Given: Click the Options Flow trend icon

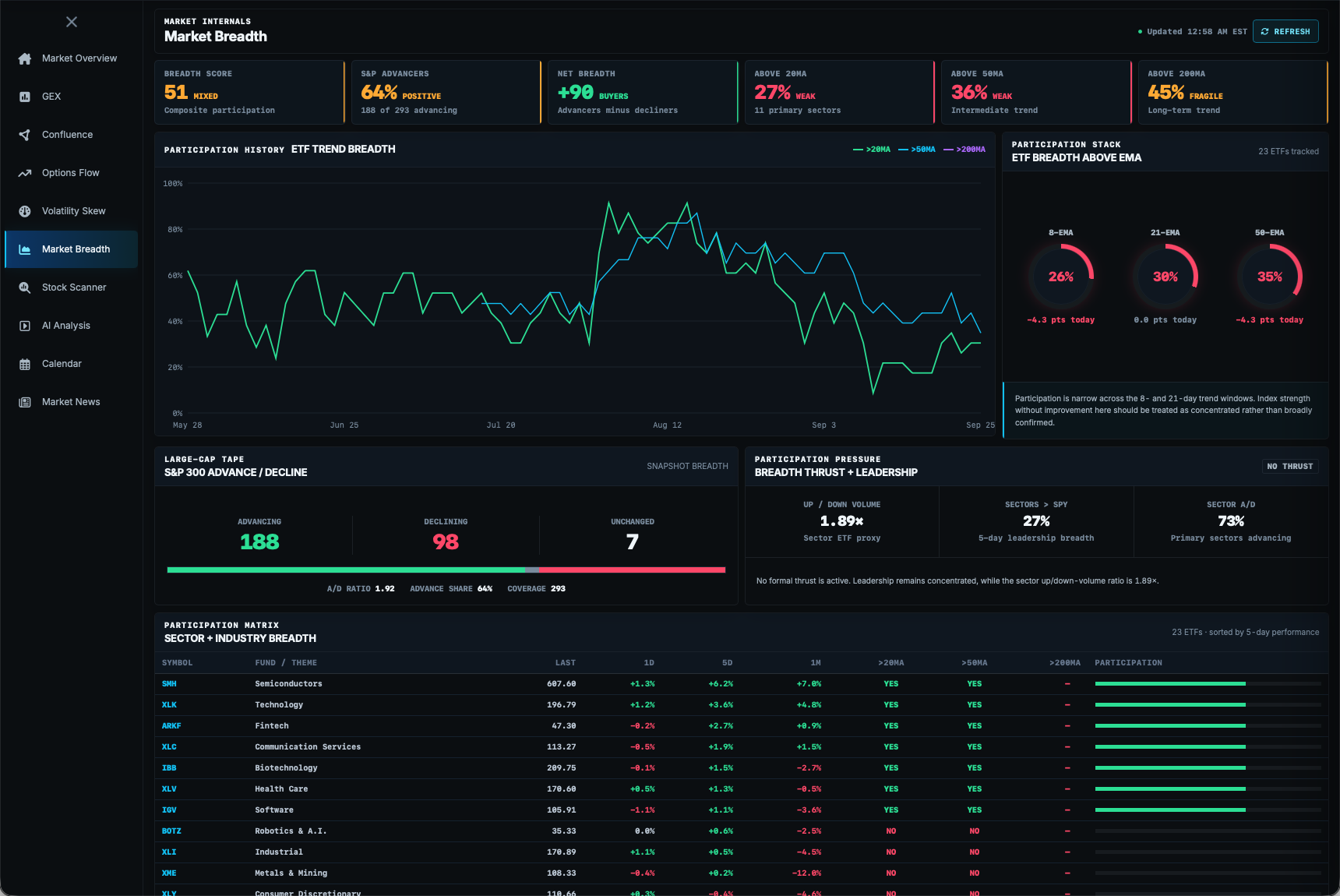Looking at the screenshot, I should (x=25, y=173).
